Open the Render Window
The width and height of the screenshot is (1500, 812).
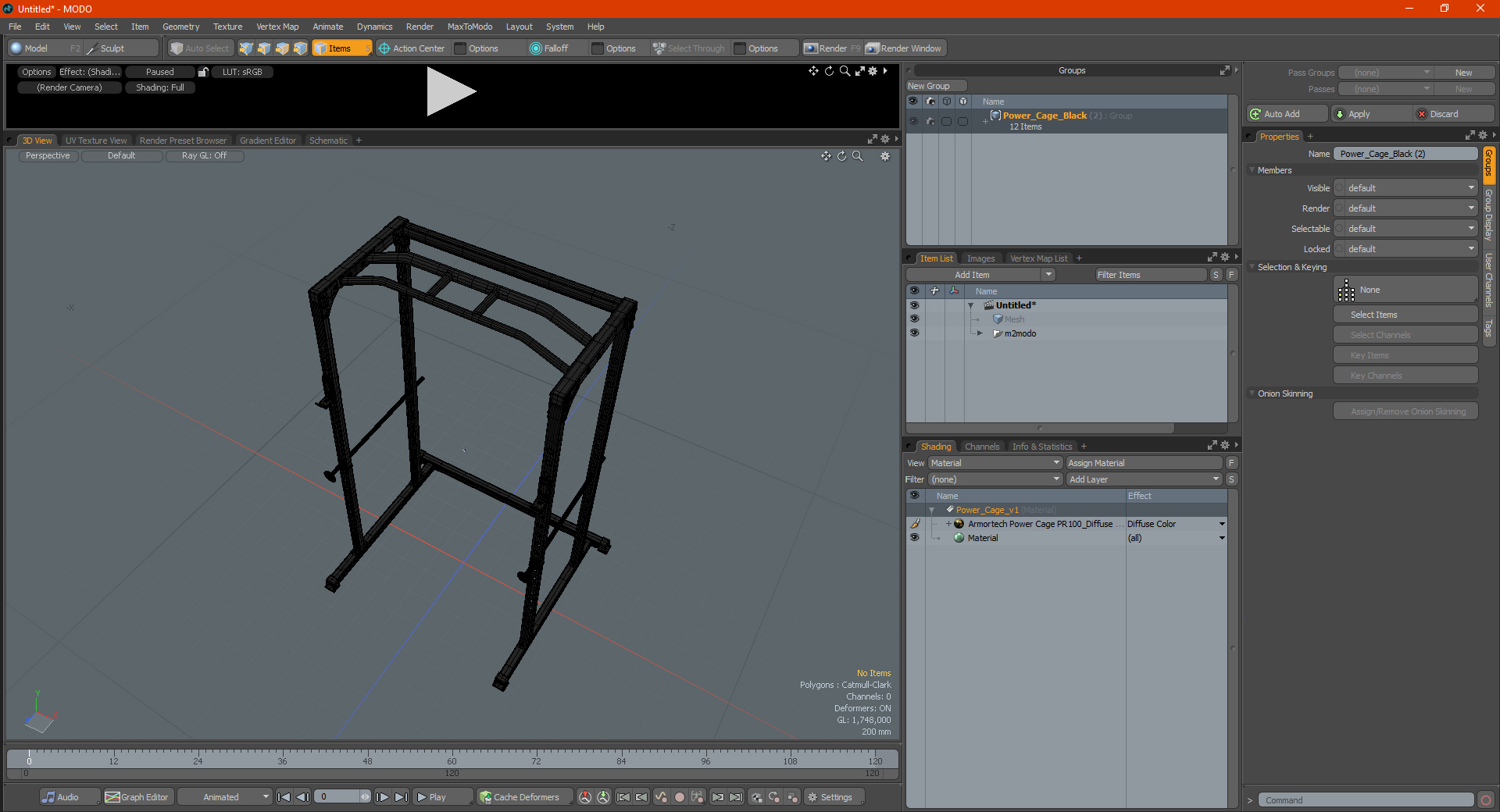pyautogui.click(x=905, y=48)
